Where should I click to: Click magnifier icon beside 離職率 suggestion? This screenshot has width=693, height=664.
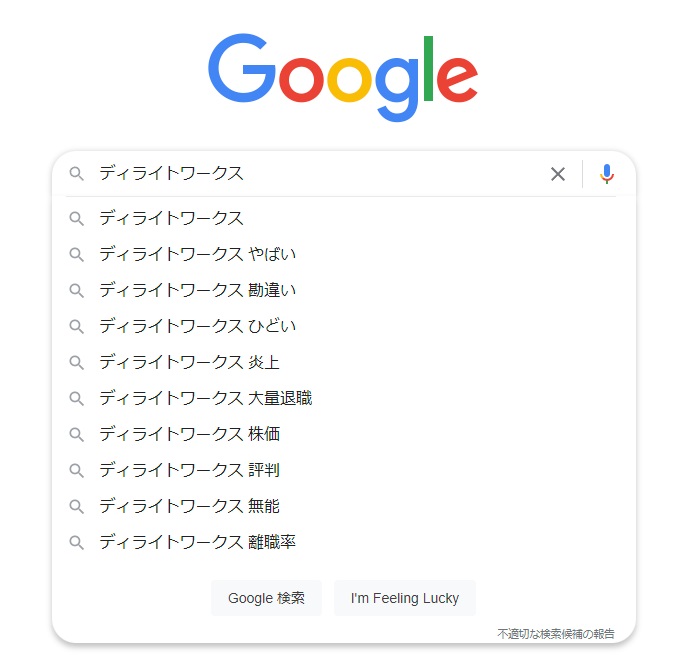76,542
